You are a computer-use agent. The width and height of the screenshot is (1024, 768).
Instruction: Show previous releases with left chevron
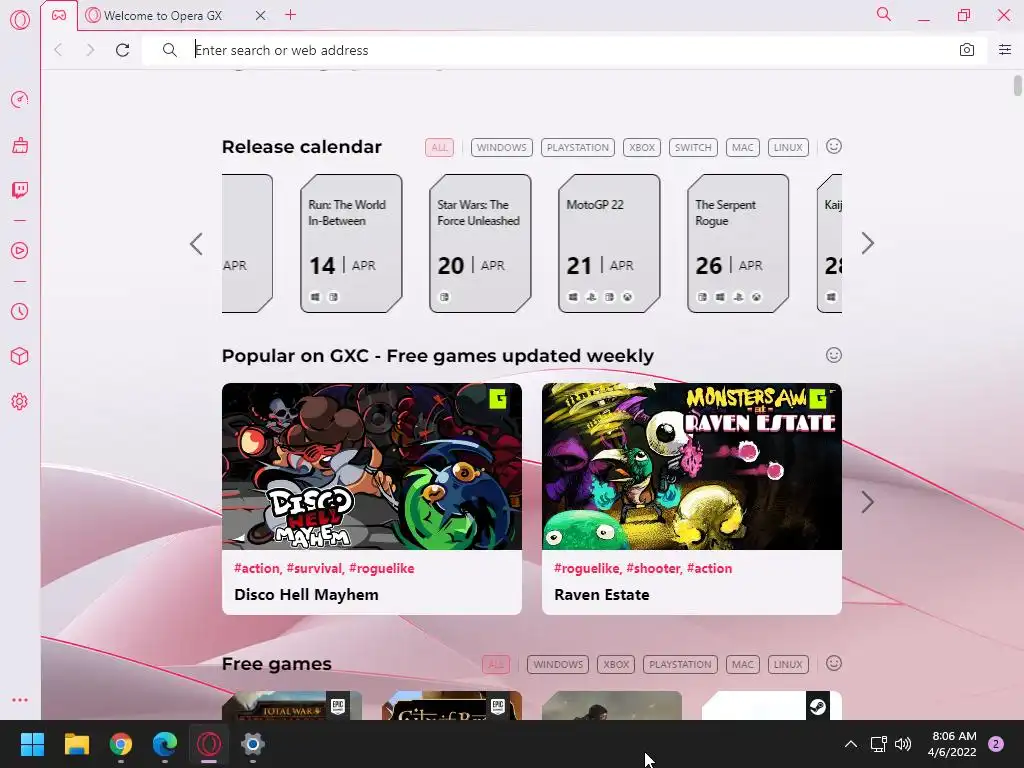point(196,244)
